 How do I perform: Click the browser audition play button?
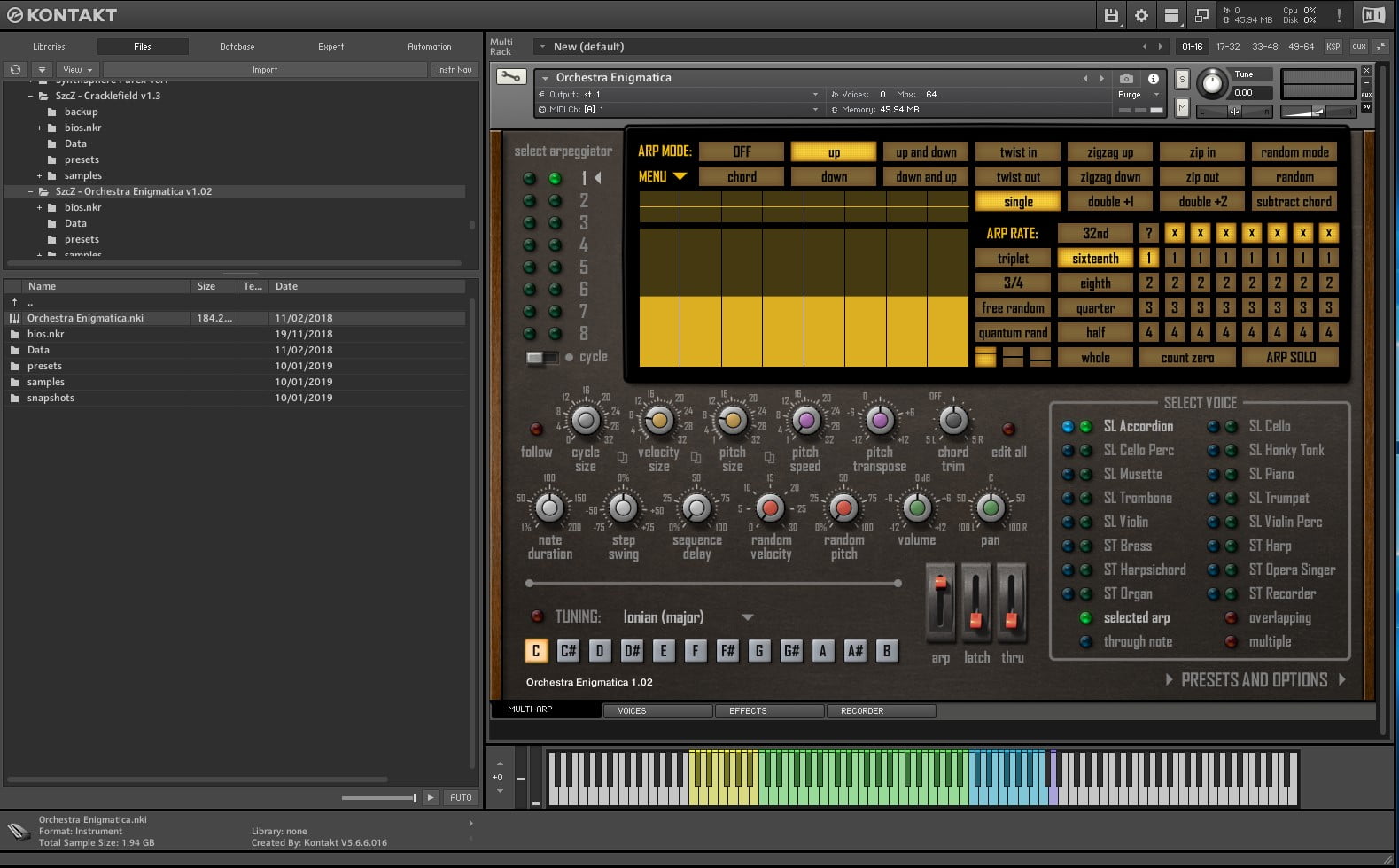[431, 797]
